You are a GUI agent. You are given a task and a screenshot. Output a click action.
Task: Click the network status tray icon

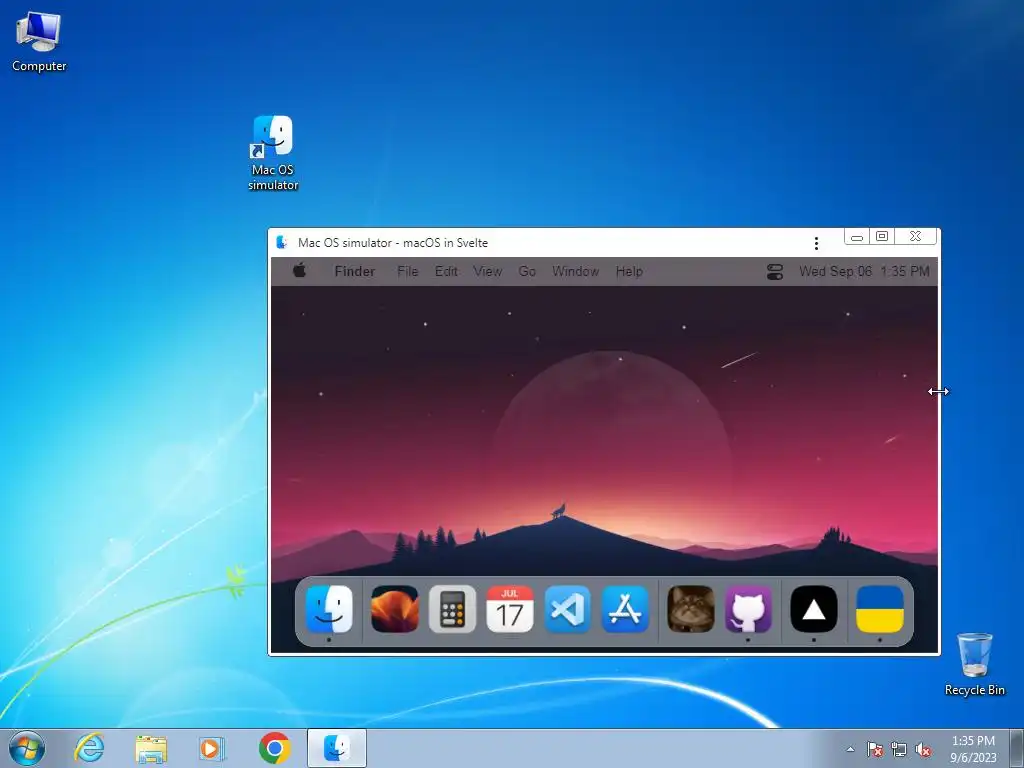pos(899,749)
